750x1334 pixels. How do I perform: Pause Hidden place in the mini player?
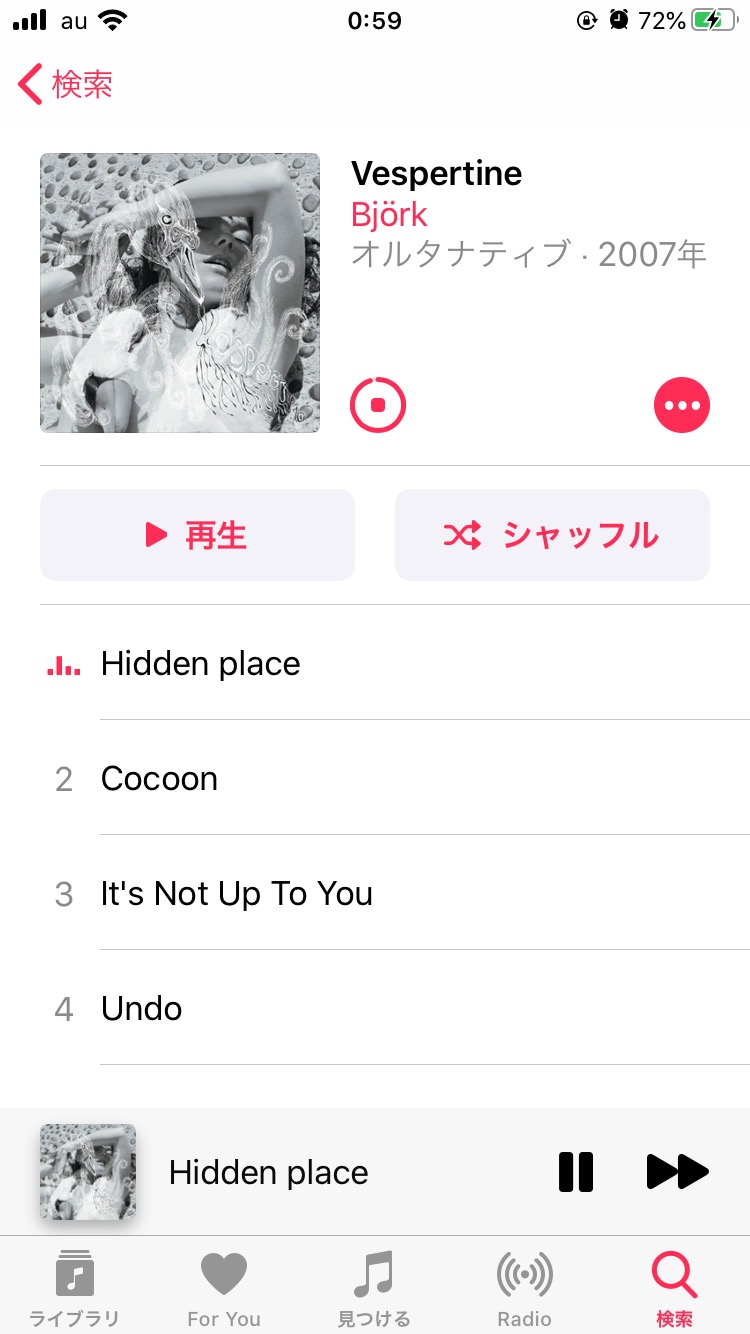coord(576,1172)
